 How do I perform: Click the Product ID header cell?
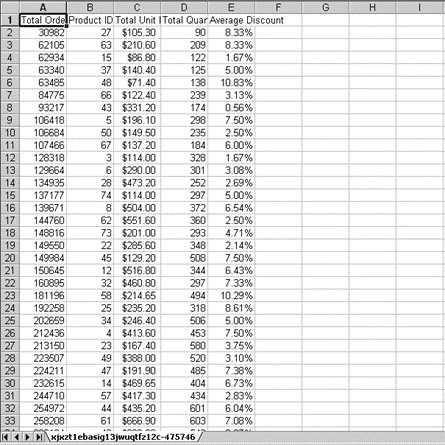(x=90, y=20)
